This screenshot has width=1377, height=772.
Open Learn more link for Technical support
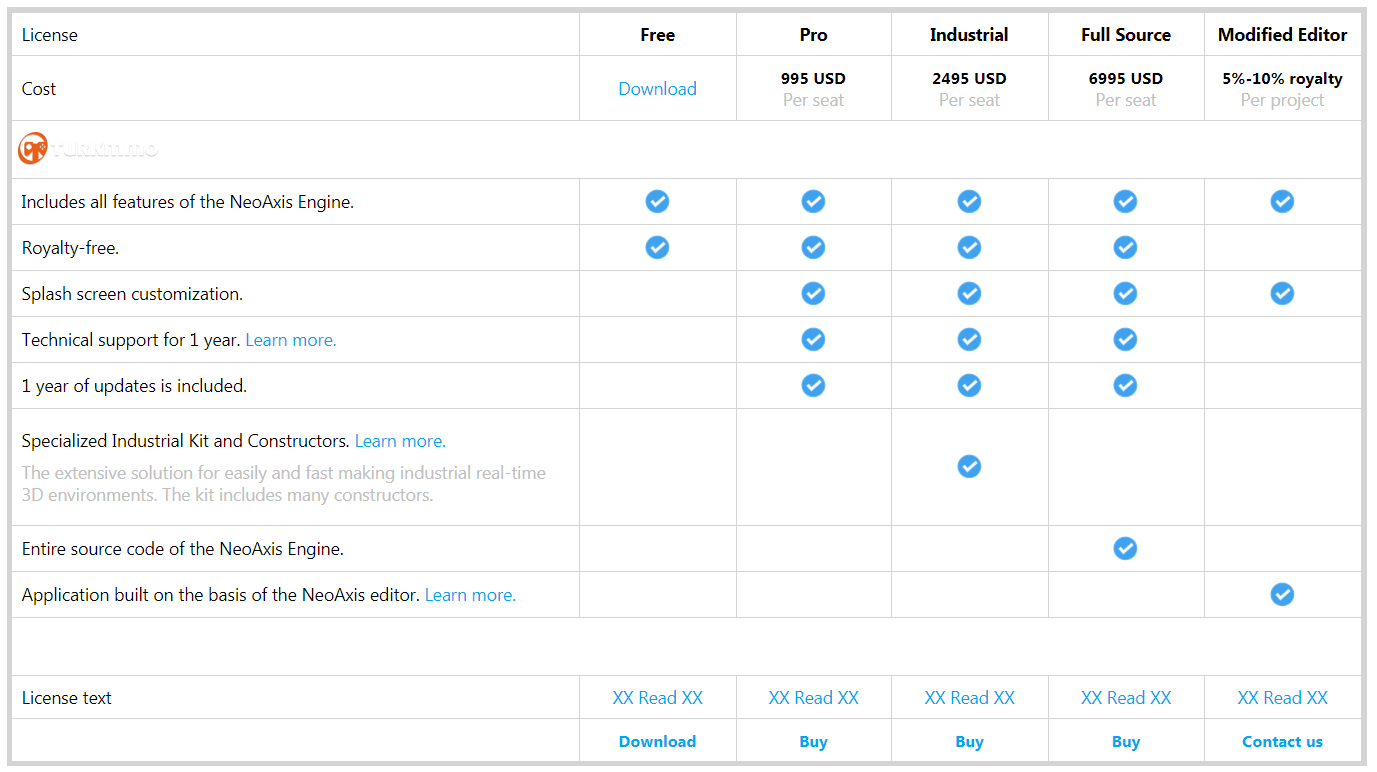point(291,340)
